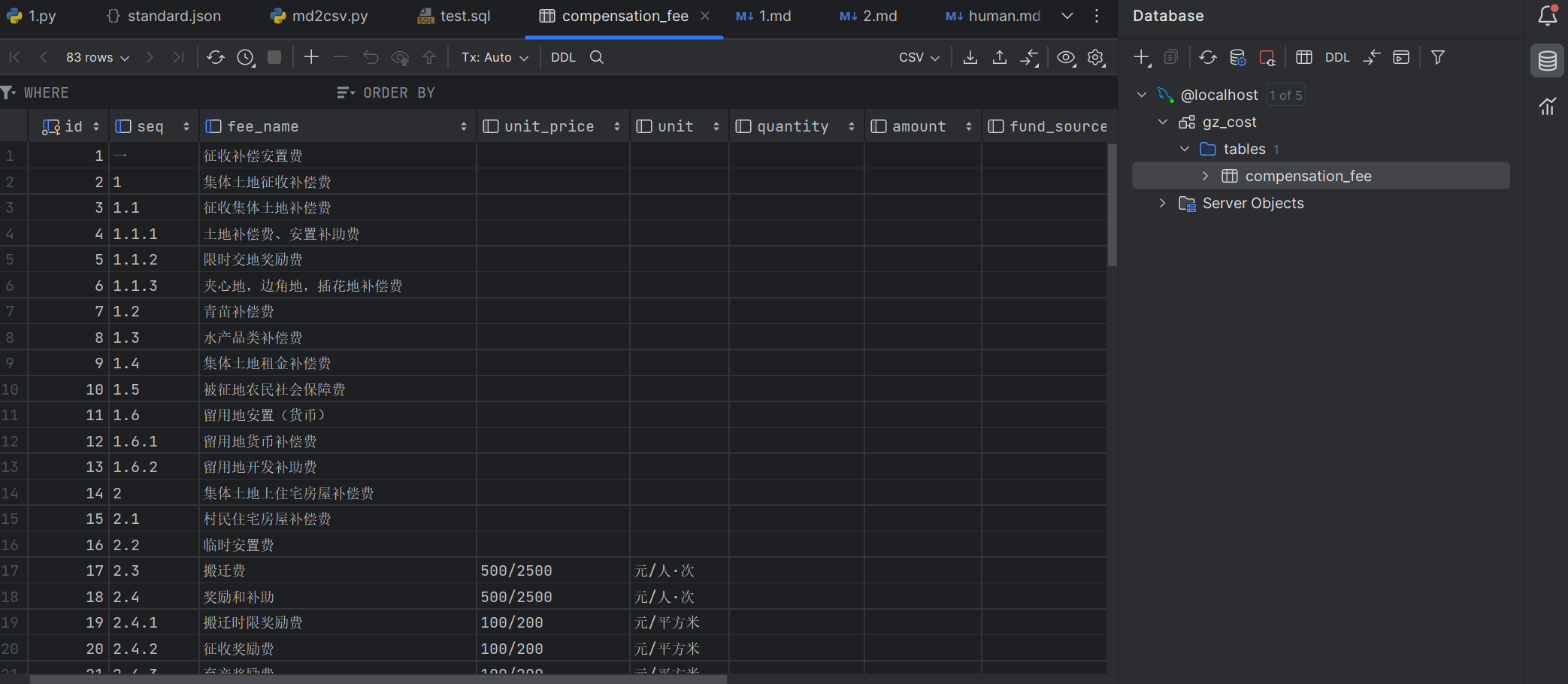
Task: Select cell 500/2500 in row 17
Action: point(552,571)
